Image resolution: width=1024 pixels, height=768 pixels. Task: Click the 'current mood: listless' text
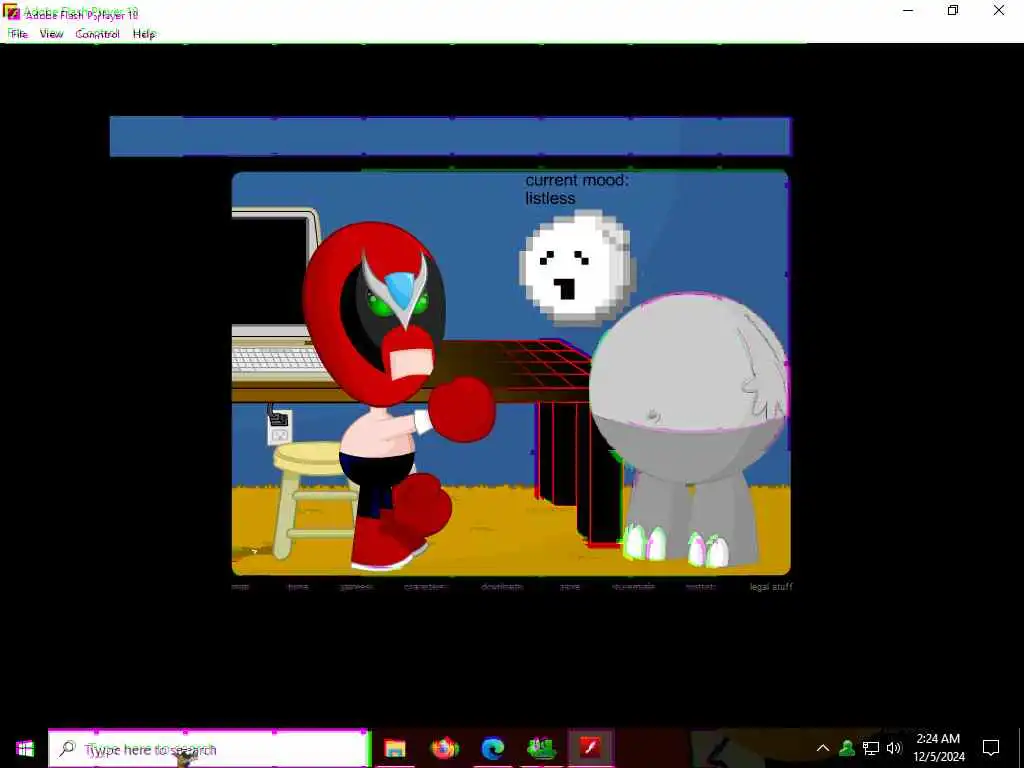pyautogui.click(x=577, y=189)
